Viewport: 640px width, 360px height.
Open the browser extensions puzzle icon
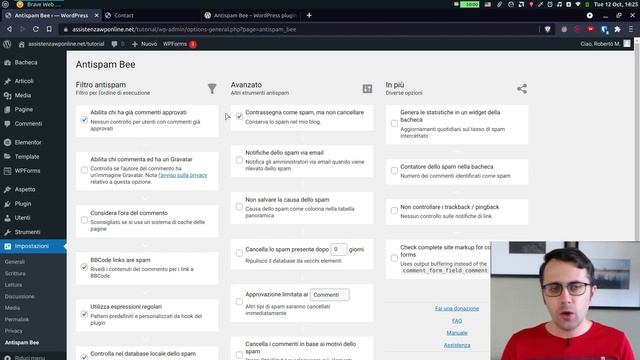[x=617, y=29]
